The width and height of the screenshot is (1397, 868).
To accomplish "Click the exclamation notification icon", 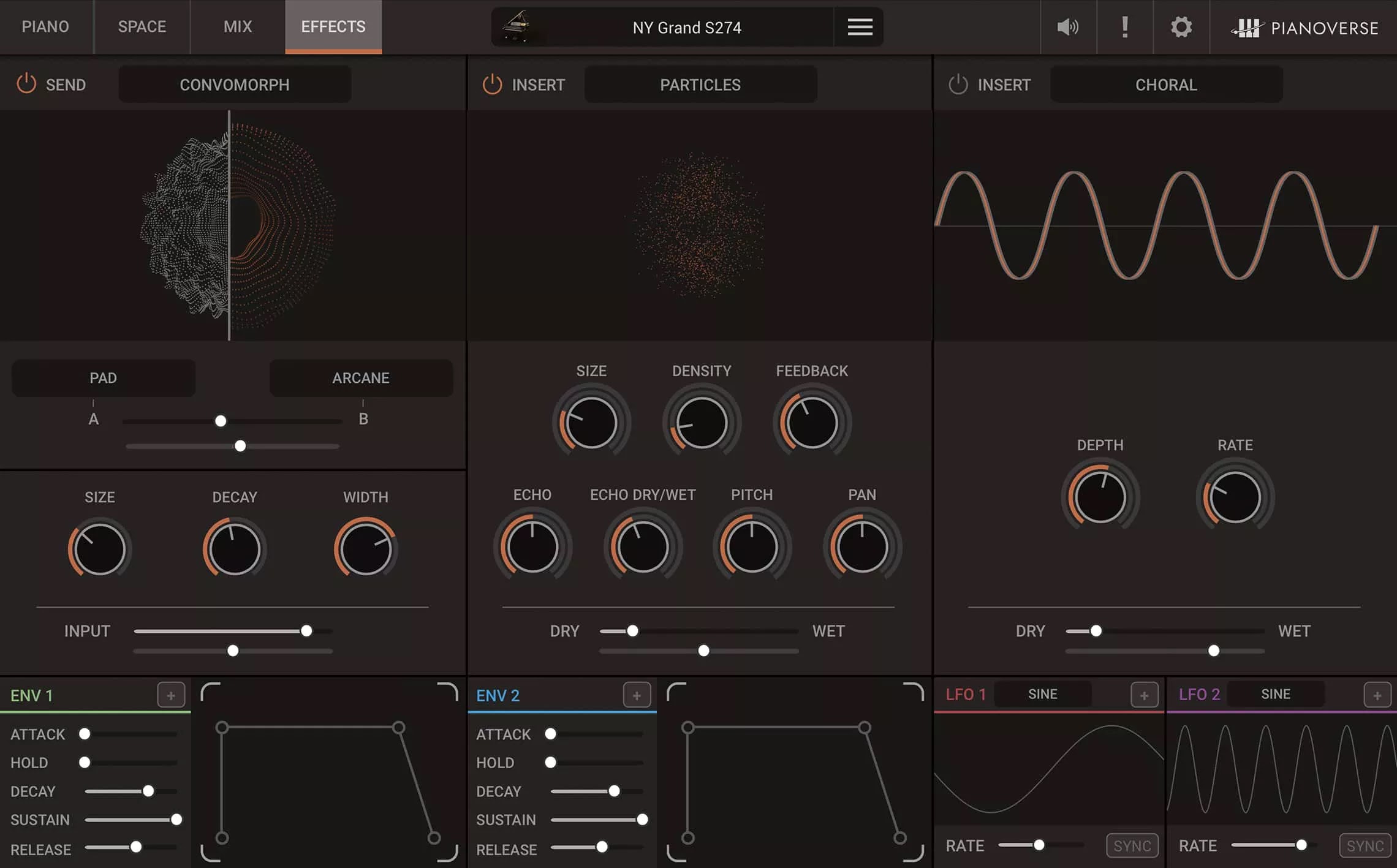I will click(x=1124, y=27).
